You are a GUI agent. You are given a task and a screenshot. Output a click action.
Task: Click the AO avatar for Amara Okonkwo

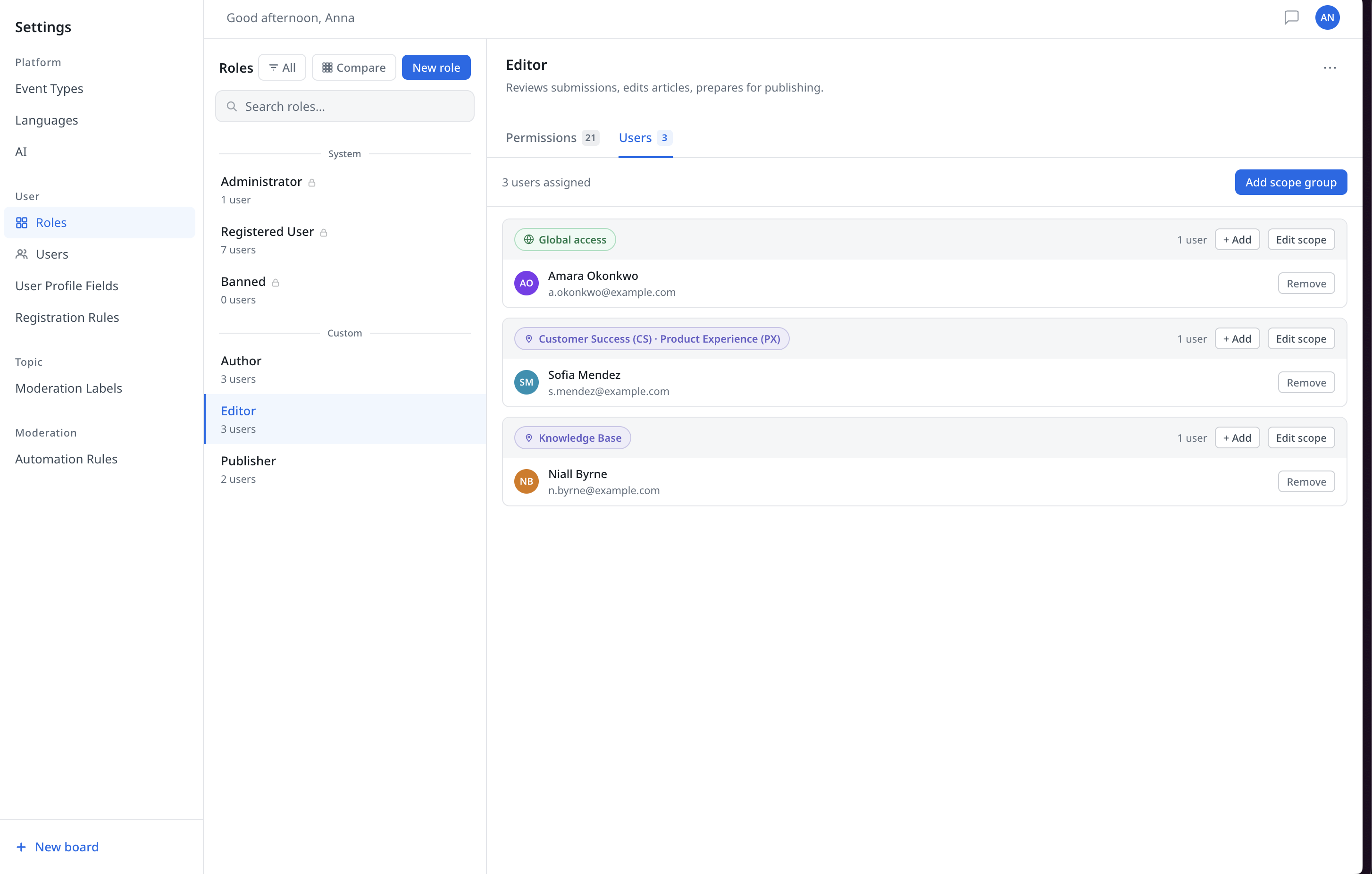point(526,283)
